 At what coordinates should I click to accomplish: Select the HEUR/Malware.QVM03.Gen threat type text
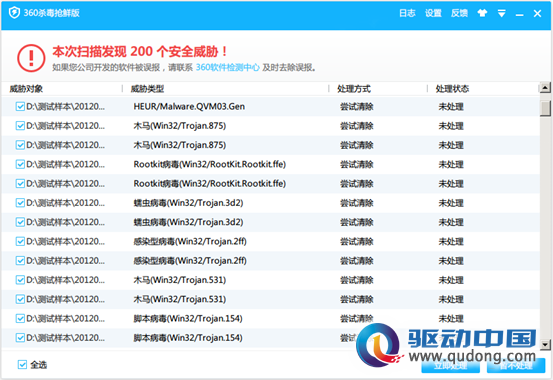(x=189, y=106)
